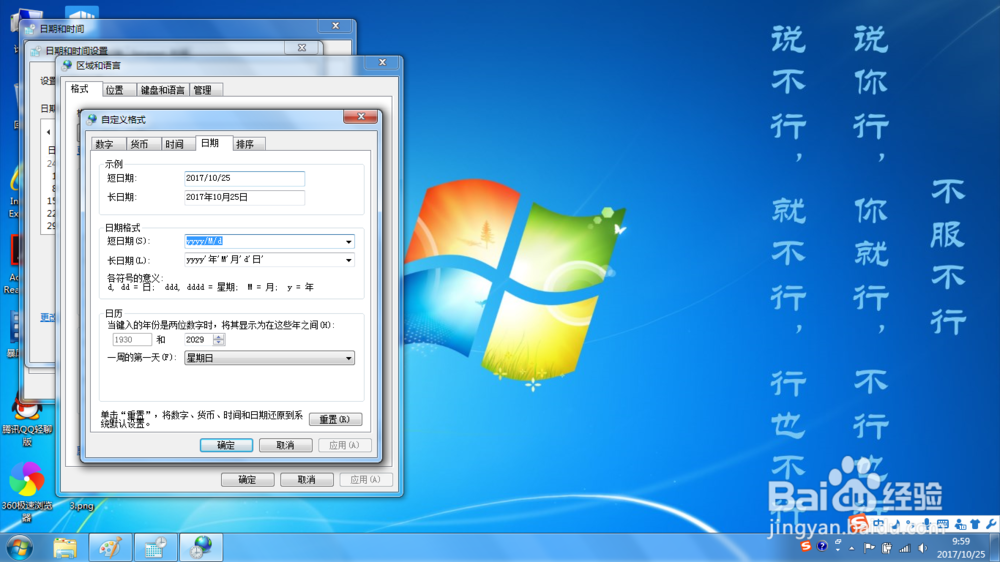
Task: Toggle the 中 Chinese mode on the IME bar
Action: pyautogui.click(x=878, y=524)
